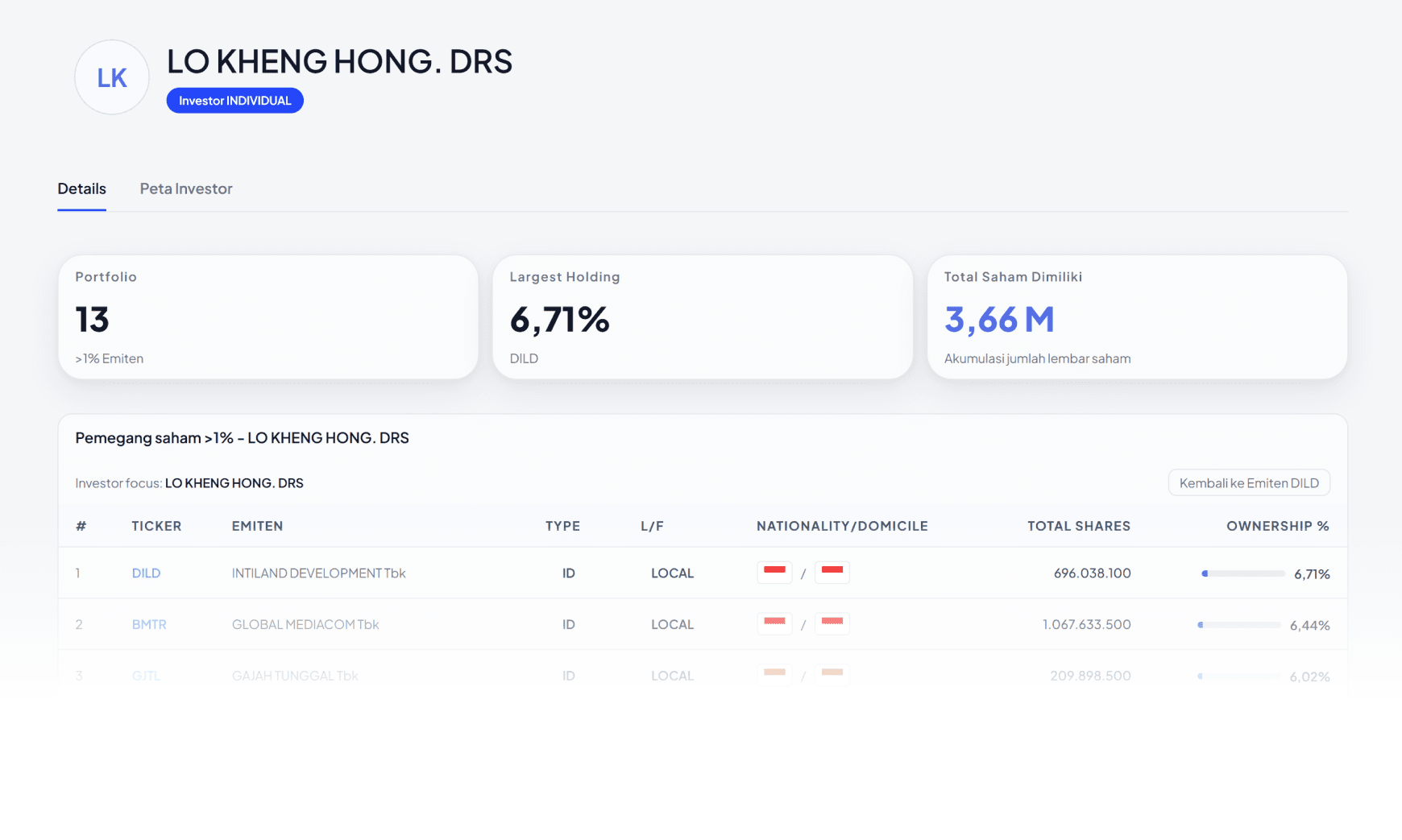Click the 3,66 M total shares figure
This screenshot has width=1402, height=840.
(x=999, y=319)
